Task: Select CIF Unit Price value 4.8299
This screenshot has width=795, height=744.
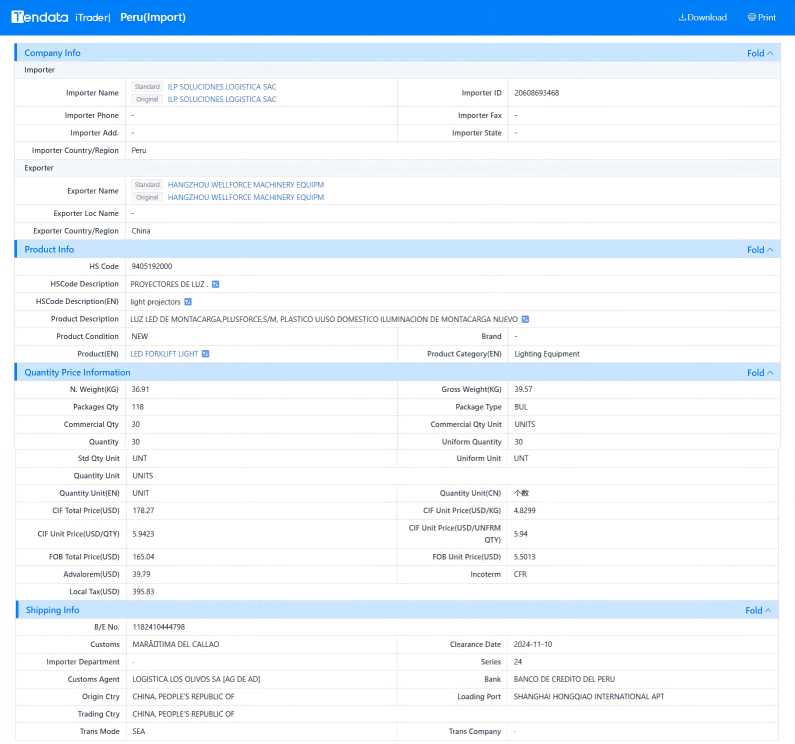Action: pyautogui.click(x=524, y=510)
